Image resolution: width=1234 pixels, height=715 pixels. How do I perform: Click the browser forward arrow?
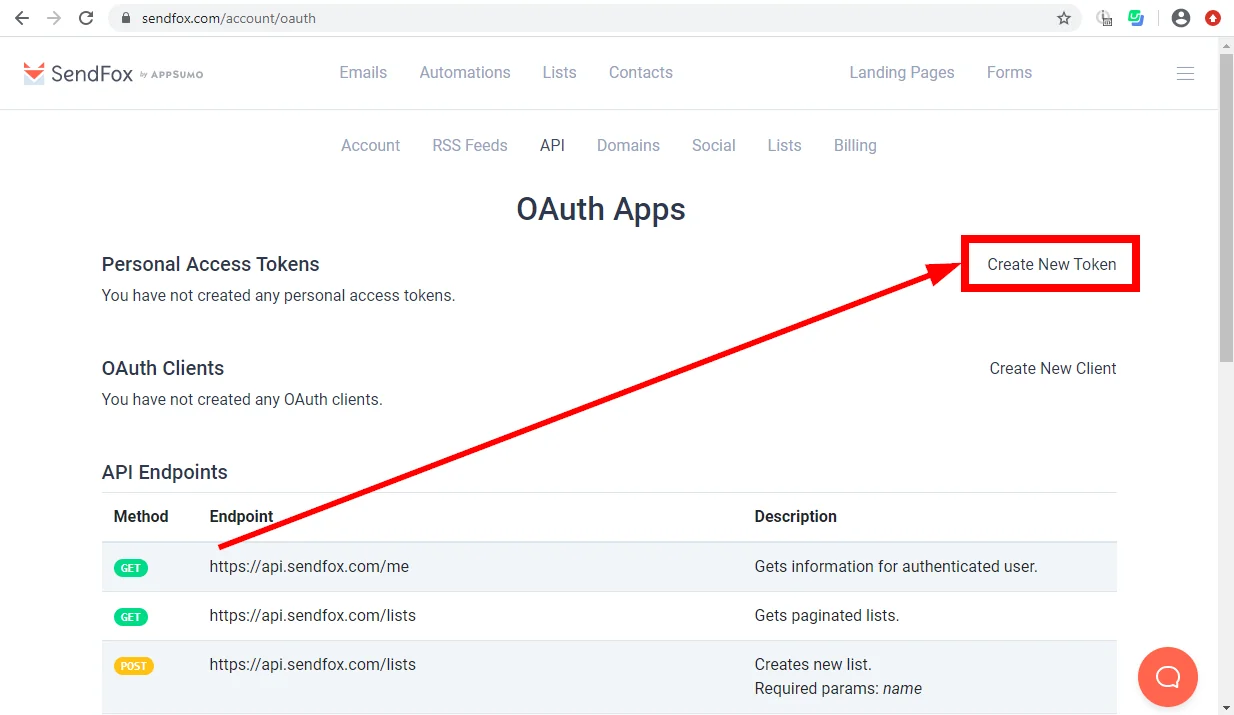pyautogui.click(x=54, y=18)
